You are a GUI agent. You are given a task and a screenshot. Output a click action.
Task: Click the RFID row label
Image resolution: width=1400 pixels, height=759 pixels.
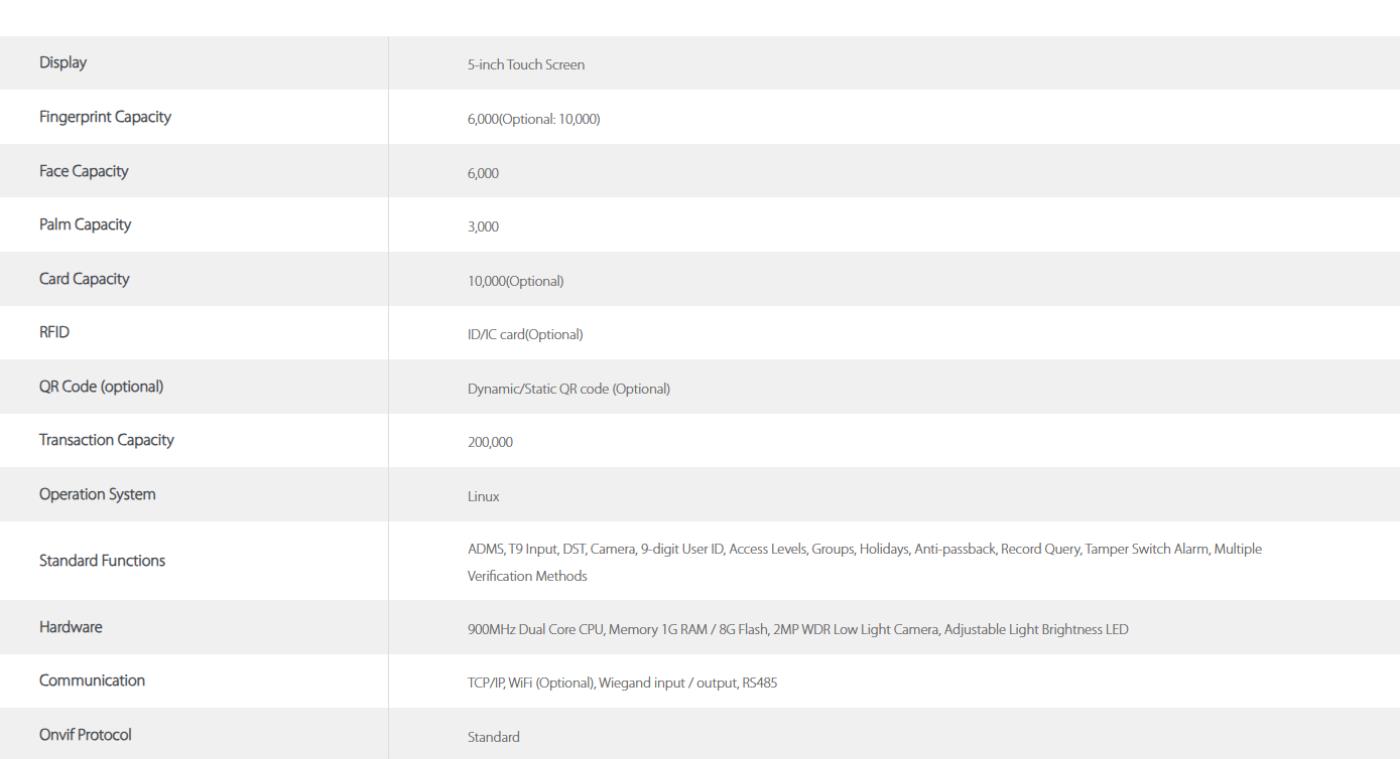click(54, 333)
